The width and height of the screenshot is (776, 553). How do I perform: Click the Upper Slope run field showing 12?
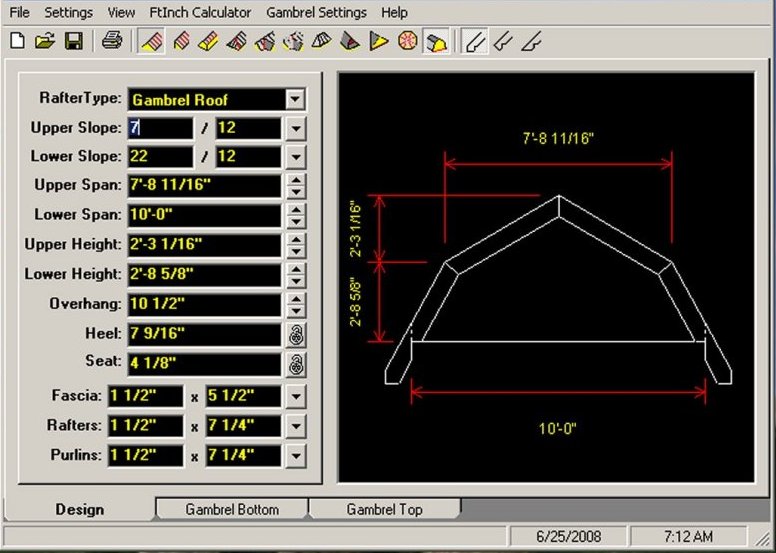tap(248, 128)
